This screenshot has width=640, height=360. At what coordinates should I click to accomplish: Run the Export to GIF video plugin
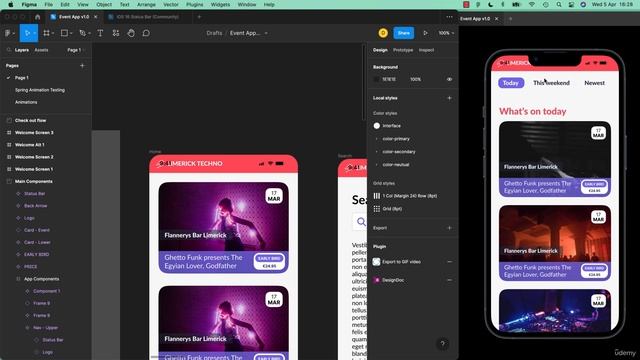click(x=401, y=262)
